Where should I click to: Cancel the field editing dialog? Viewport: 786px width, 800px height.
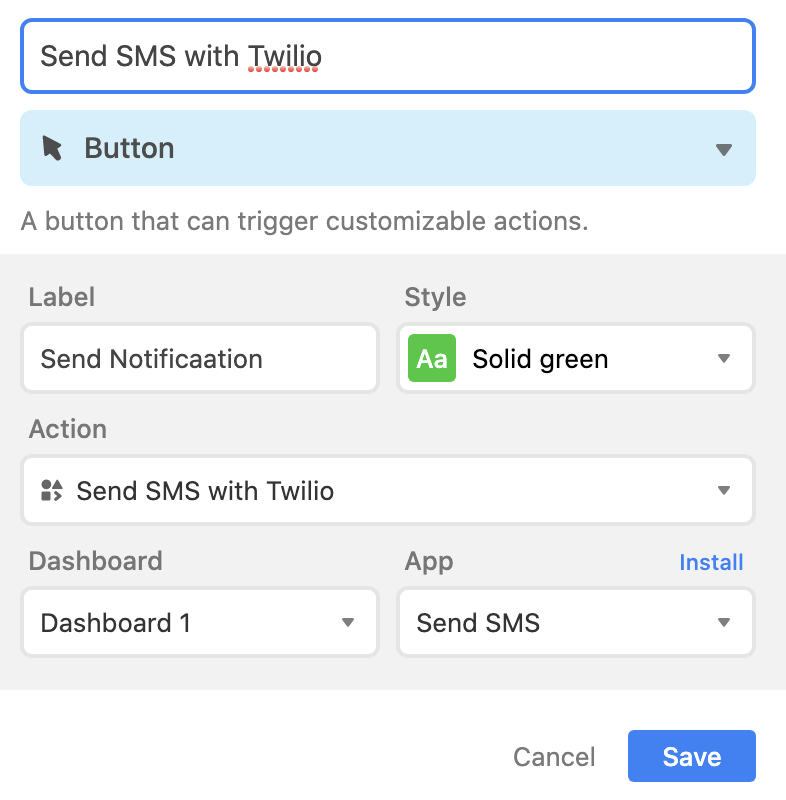(x=554, y=757)
